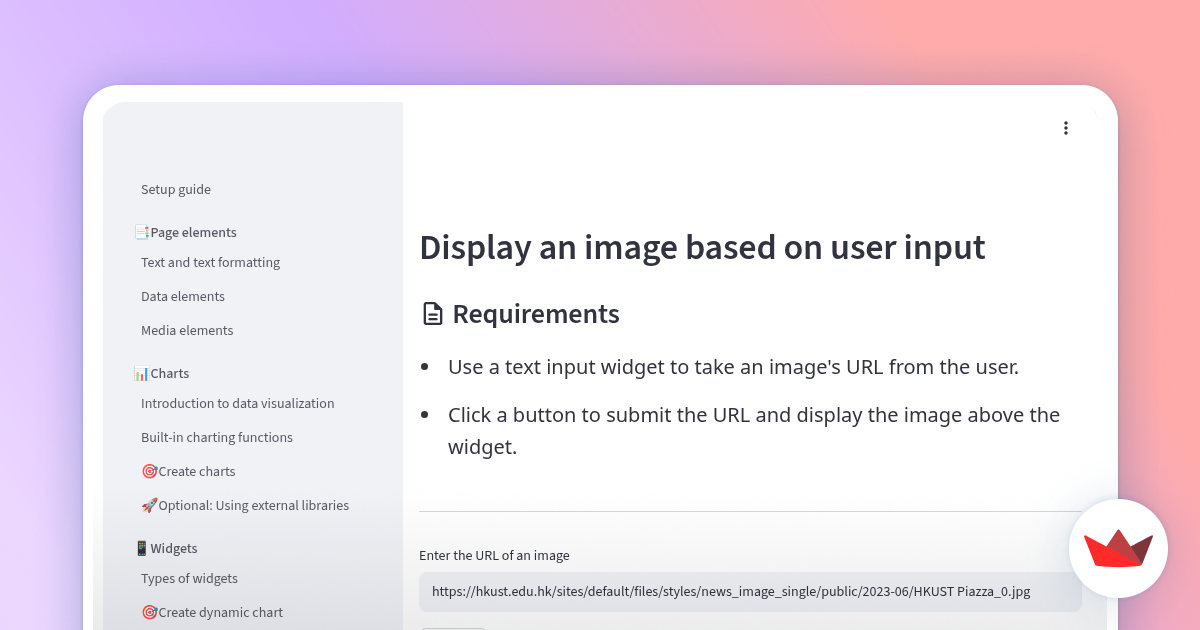Viewport: 1200px width, 630px height.
Task: Go to the Data elements page
Action: (x=183, y=297)
